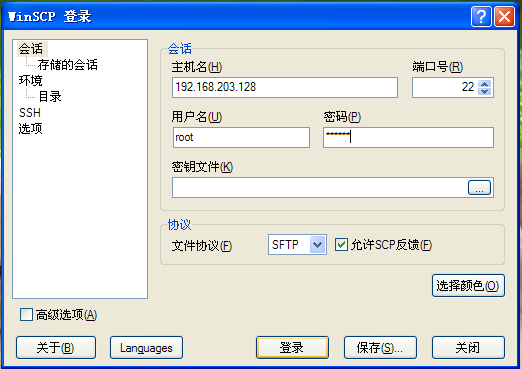Open the SSH settings tree item
The height and width of the screenshot is (369, 522).
(30, 113)
